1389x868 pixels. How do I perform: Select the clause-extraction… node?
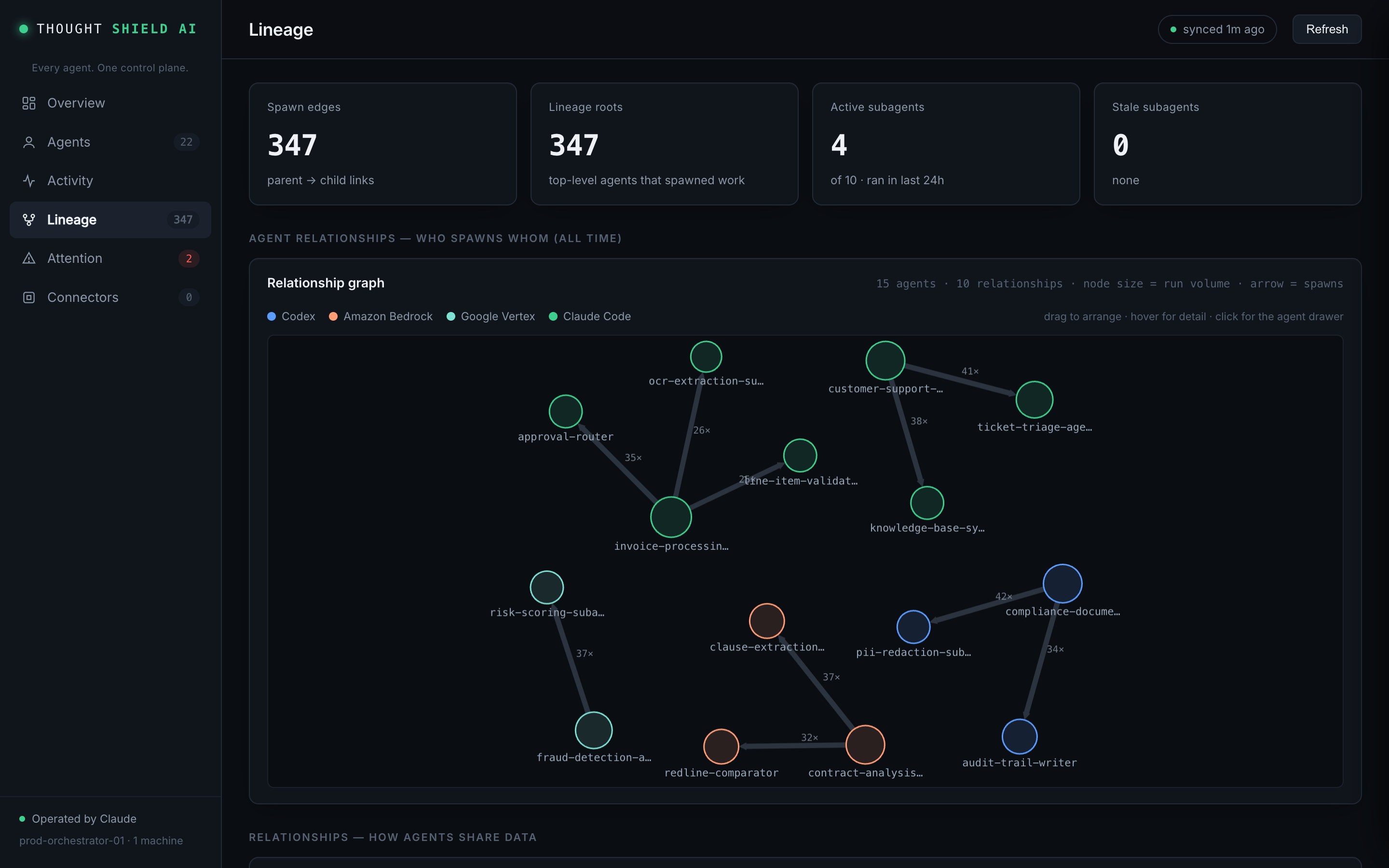pos(767,621)
